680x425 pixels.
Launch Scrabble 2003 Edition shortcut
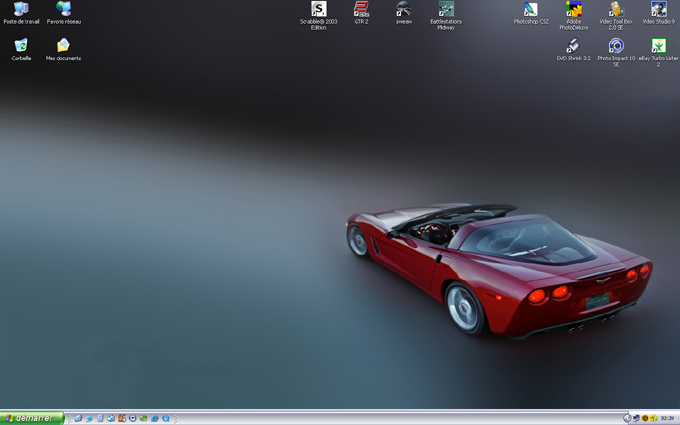coord(319,10)
